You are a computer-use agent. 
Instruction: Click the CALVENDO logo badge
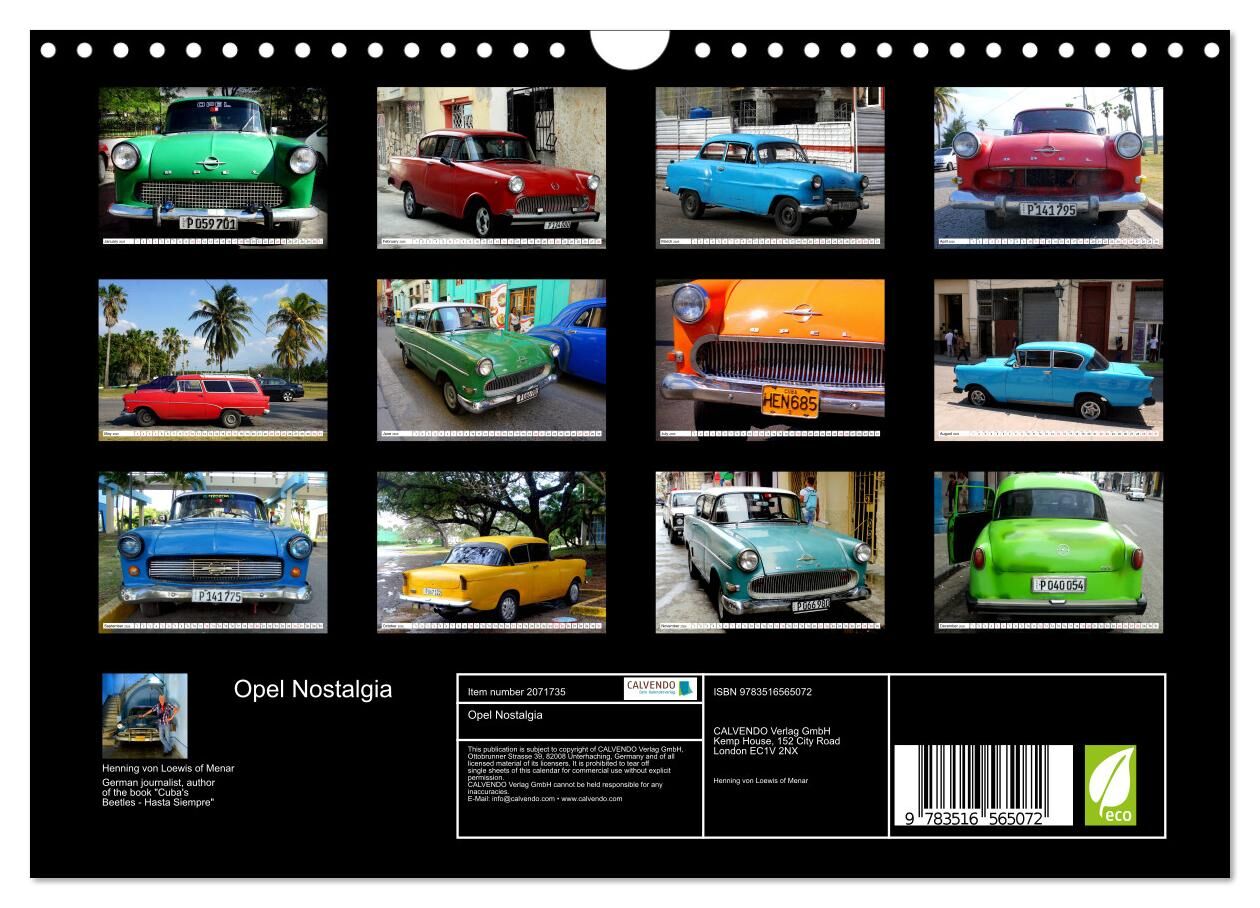[660, 688]
